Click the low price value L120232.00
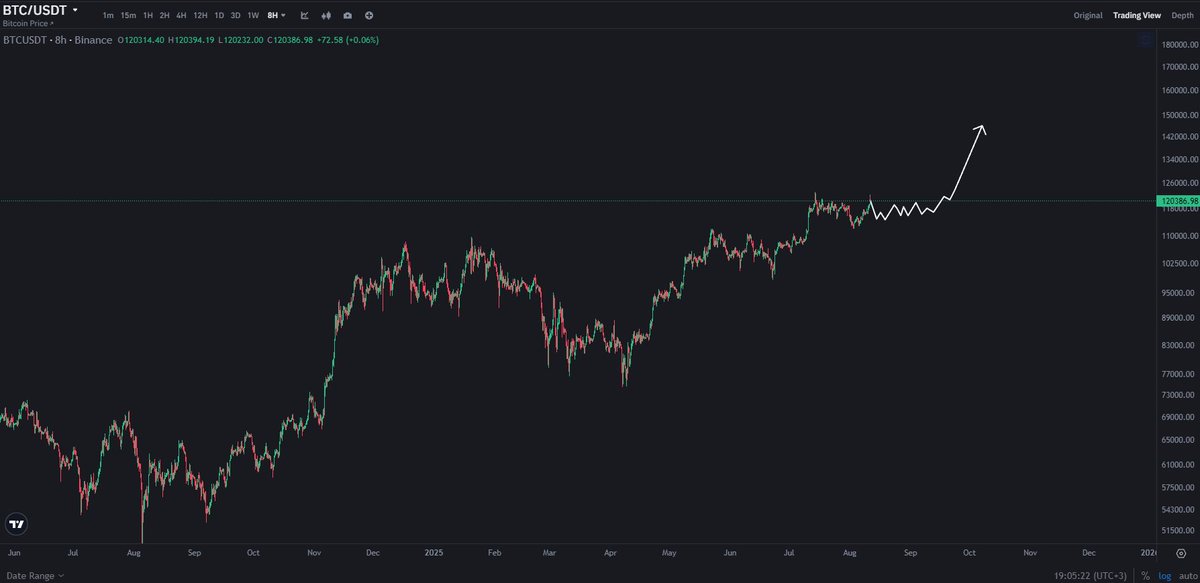Image resolution: width=1200 pixels, height=583 pixels. point(241,40)
